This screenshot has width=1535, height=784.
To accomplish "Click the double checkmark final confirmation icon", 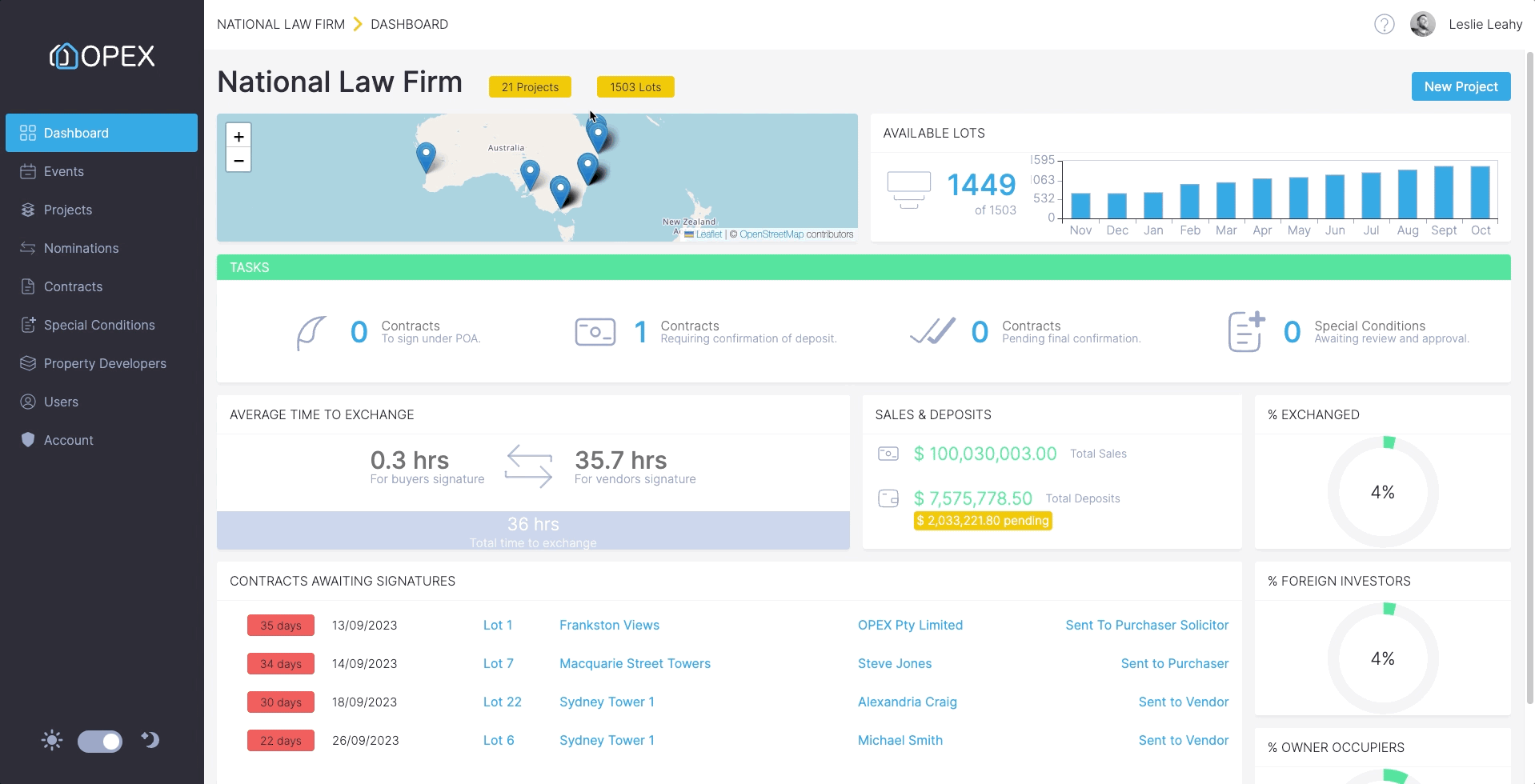I will coord(932,331).
